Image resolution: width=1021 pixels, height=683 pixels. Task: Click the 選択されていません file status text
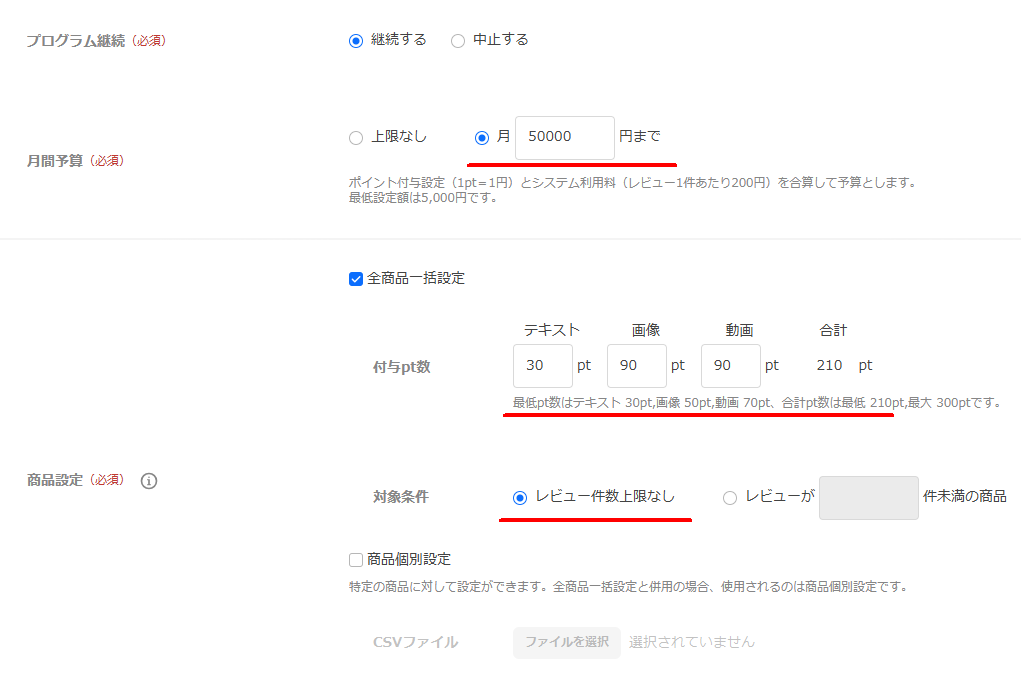click(x=692, y=642)
